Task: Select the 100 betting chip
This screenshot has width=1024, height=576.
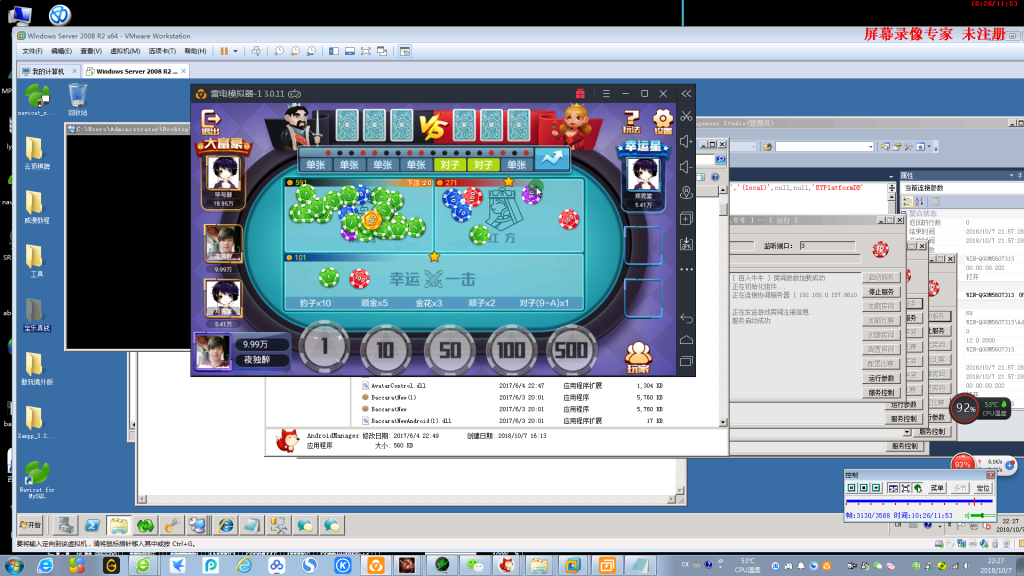Action: pyautogui.click(x=511, y=351)
